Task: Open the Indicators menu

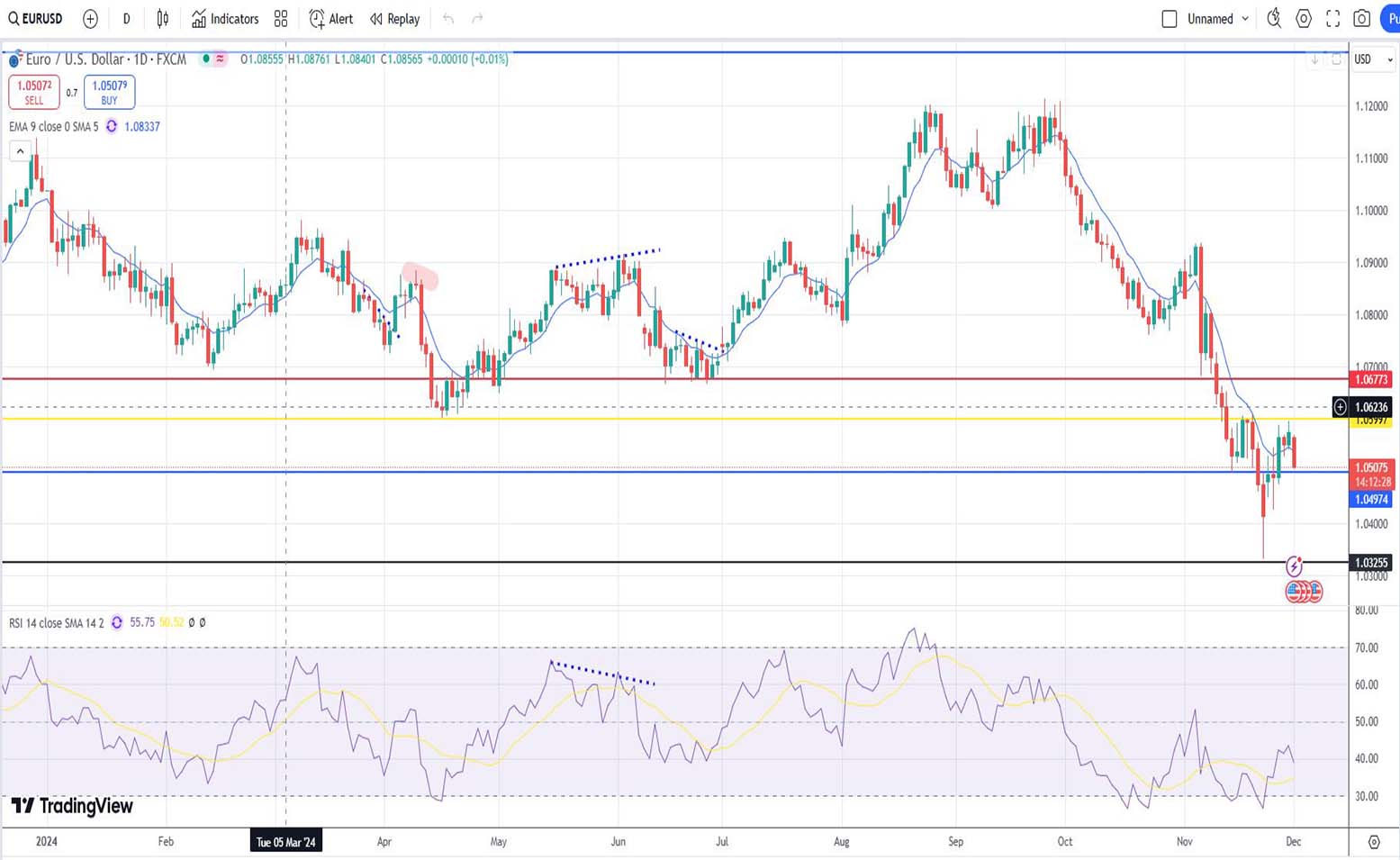Action: click(x=225, y=18)
